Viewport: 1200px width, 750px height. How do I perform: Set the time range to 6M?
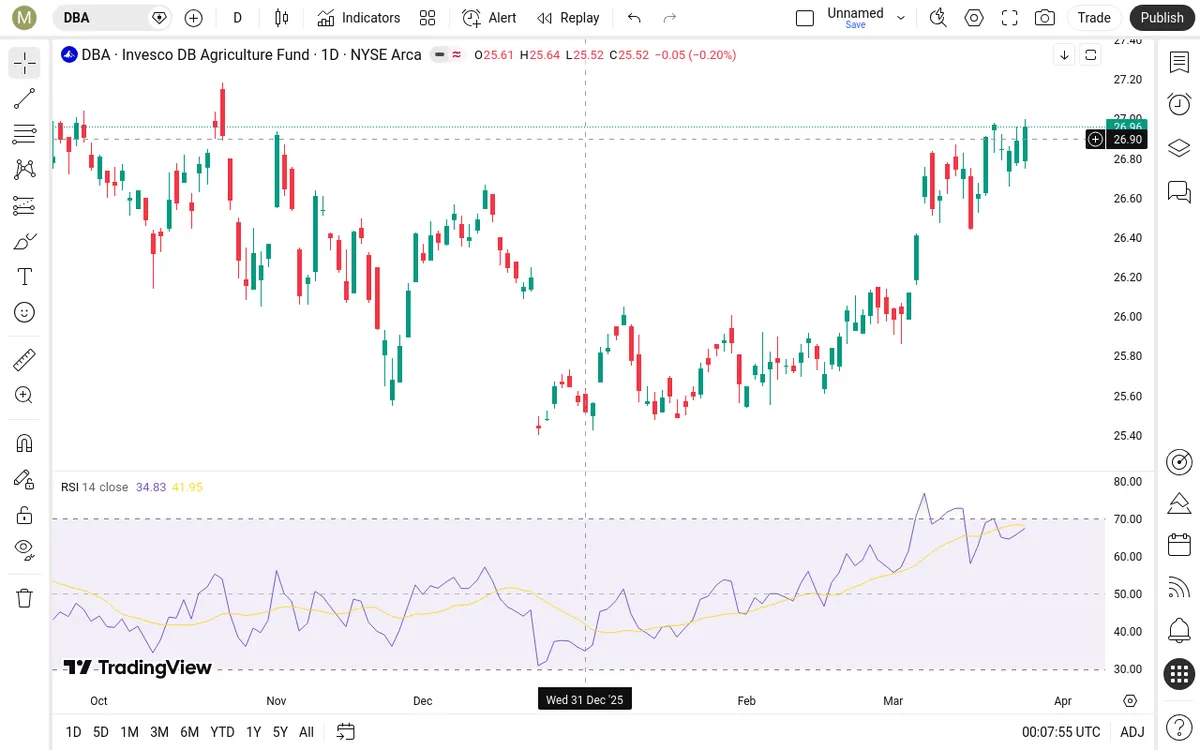pyautogui.click(x=190, y=732)
